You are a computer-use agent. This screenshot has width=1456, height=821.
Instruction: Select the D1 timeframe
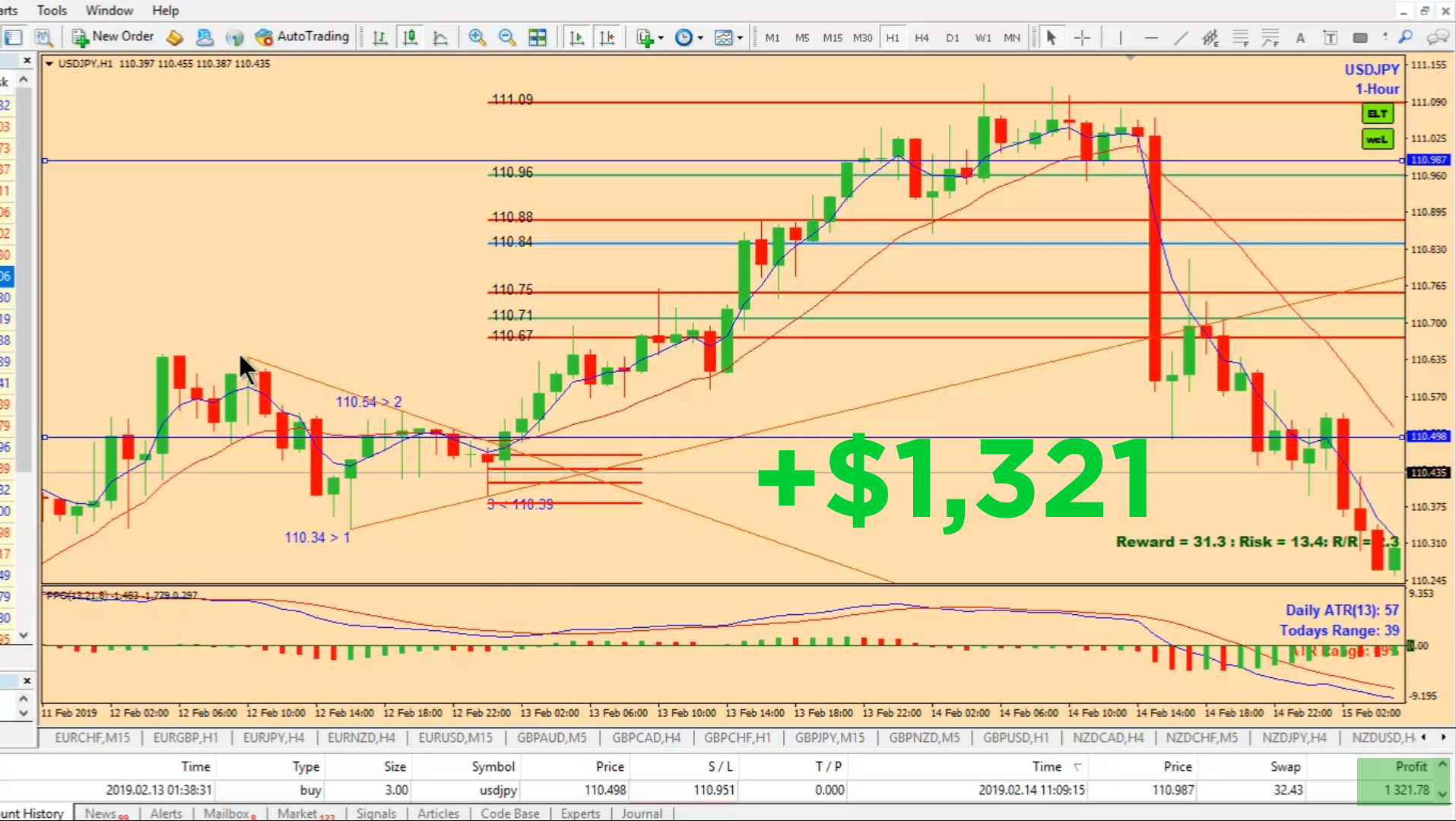tap(952, 37)
